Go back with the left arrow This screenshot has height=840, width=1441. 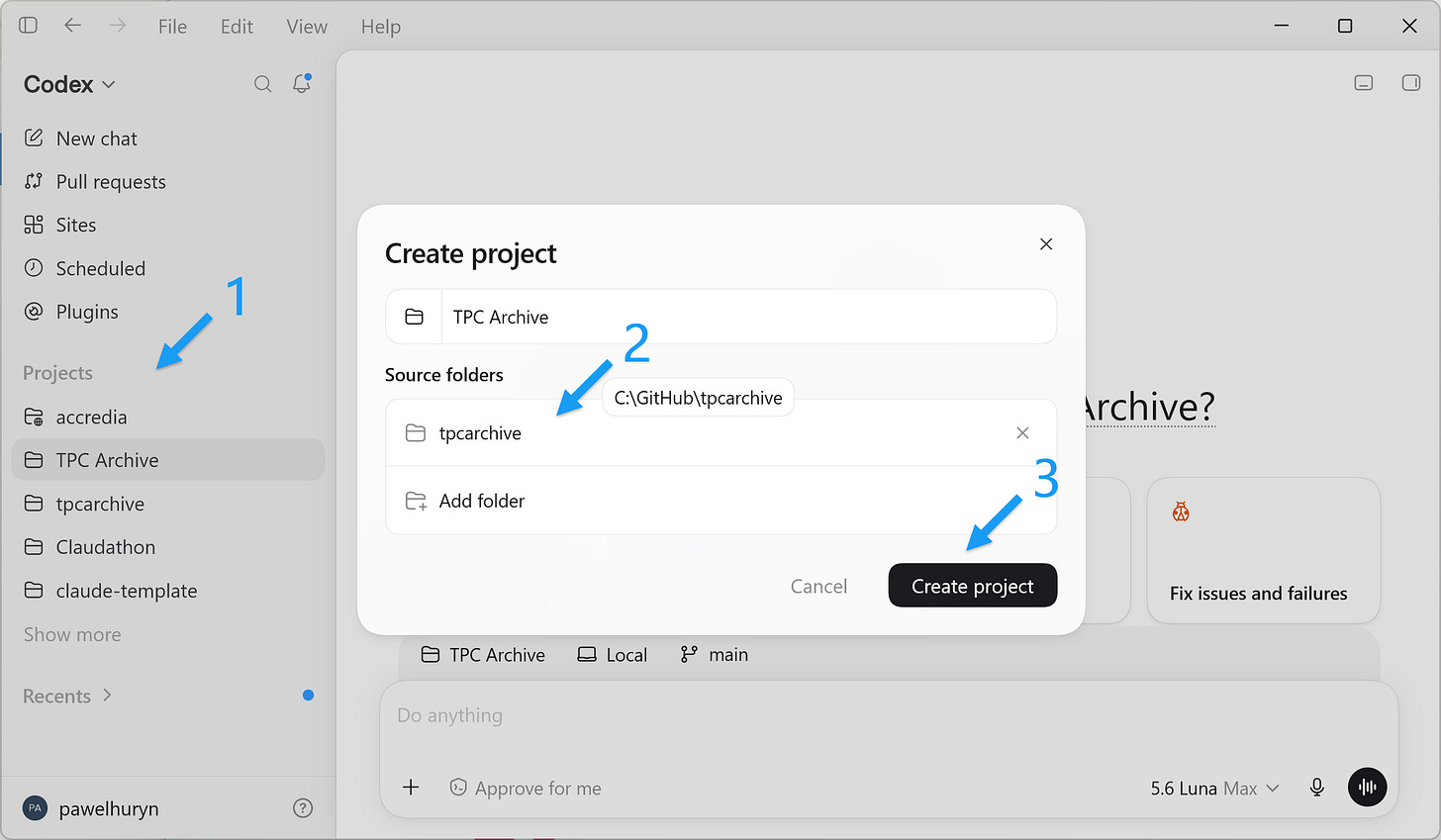(x=73, y=26)
